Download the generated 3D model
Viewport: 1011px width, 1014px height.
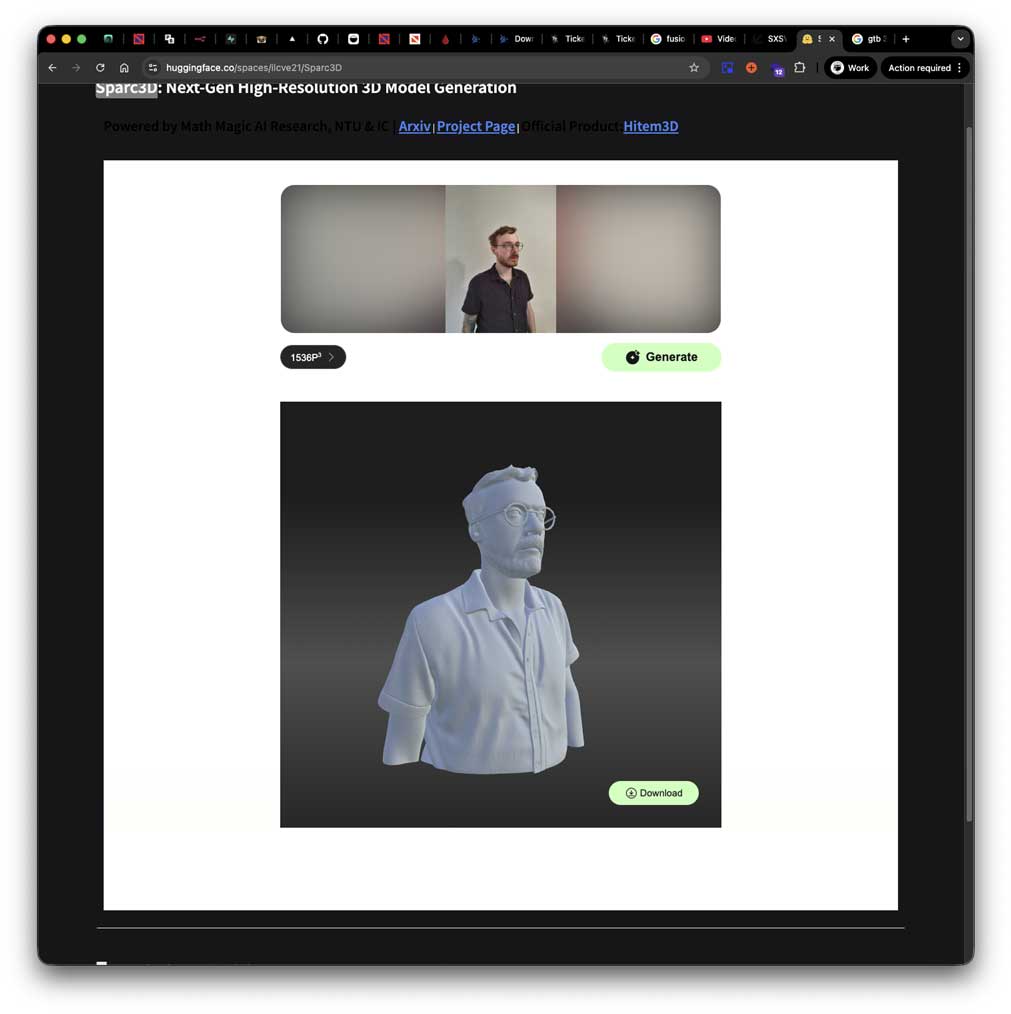coord(653,793)
